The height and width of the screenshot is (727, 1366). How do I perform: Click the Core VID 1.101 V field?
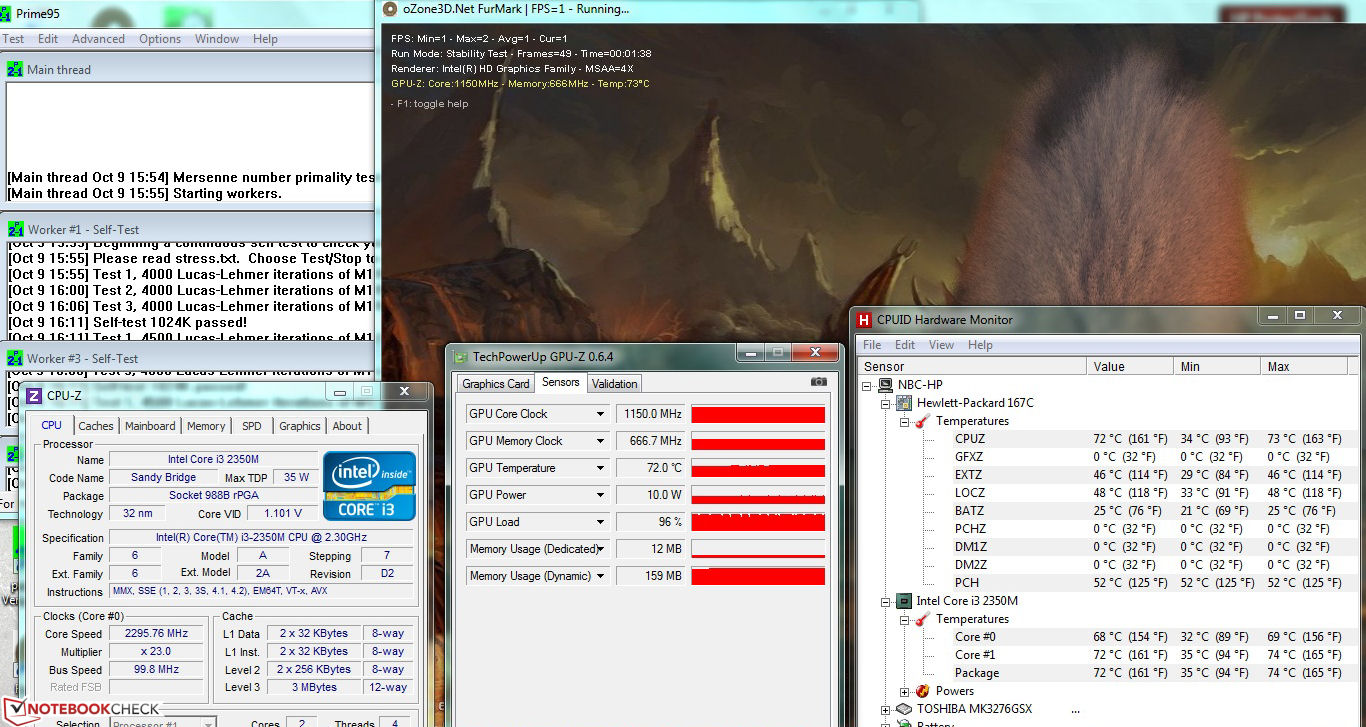coord(283,514)
